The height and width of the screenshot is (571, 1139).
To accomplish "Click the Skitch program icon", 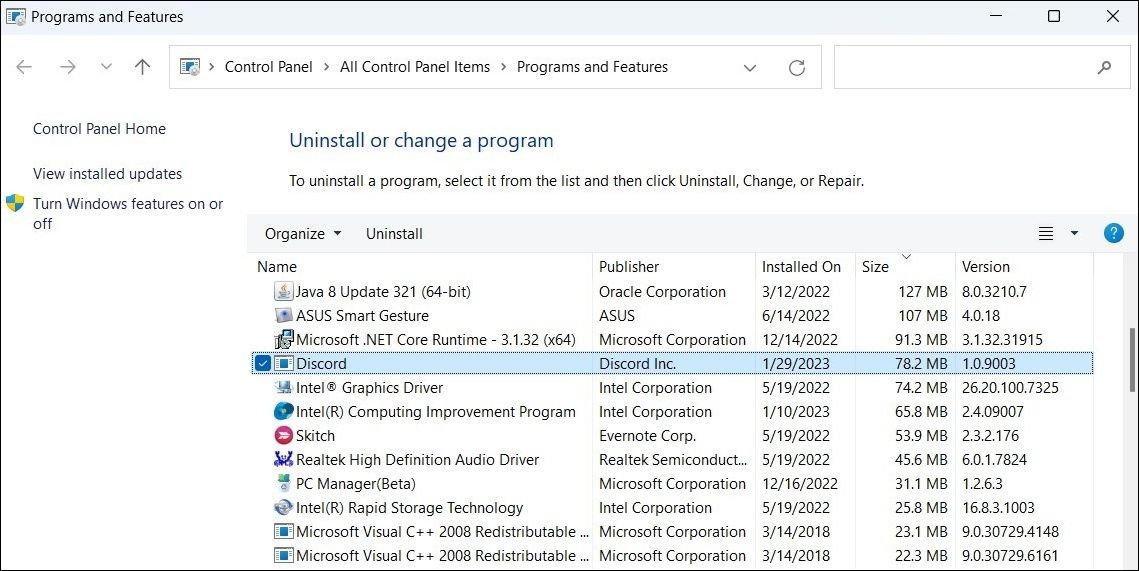I will (x=283, y=435).
